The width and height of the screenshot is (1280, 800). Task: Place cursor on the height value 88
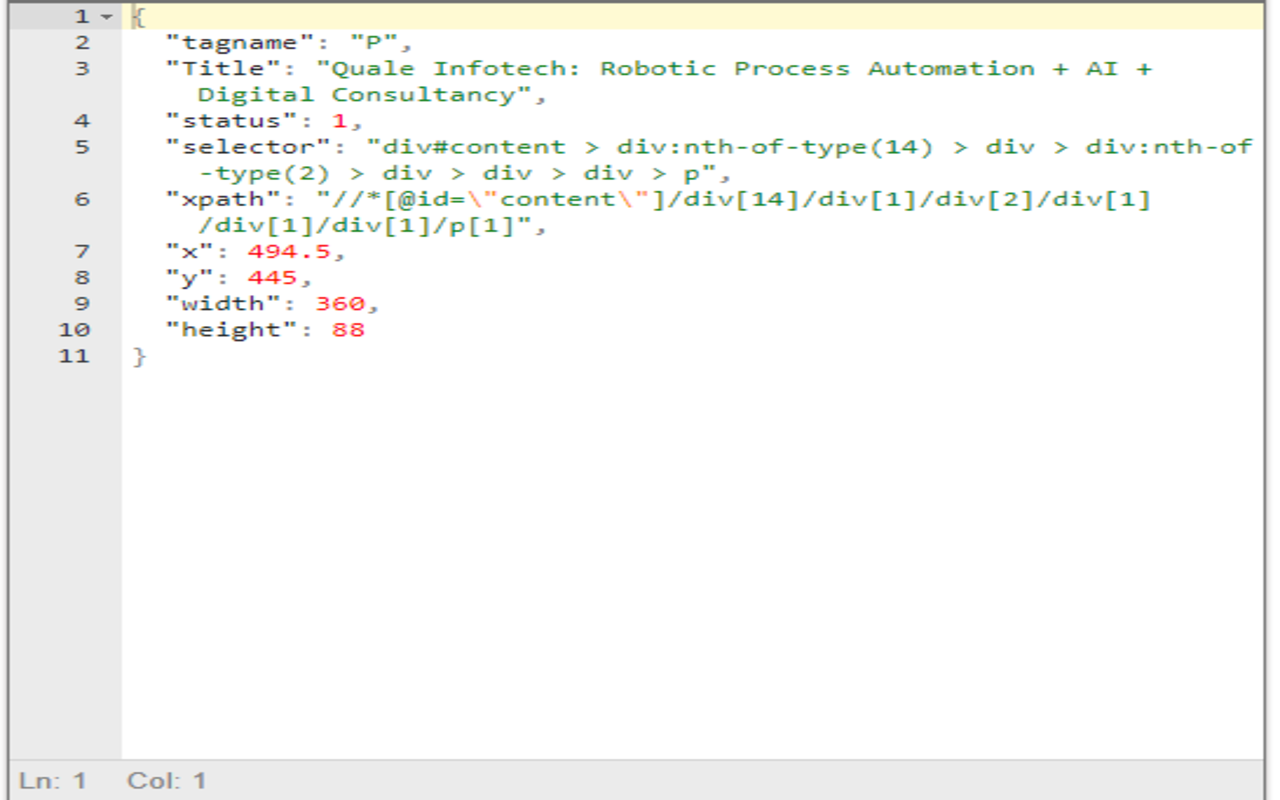[348, 329]
